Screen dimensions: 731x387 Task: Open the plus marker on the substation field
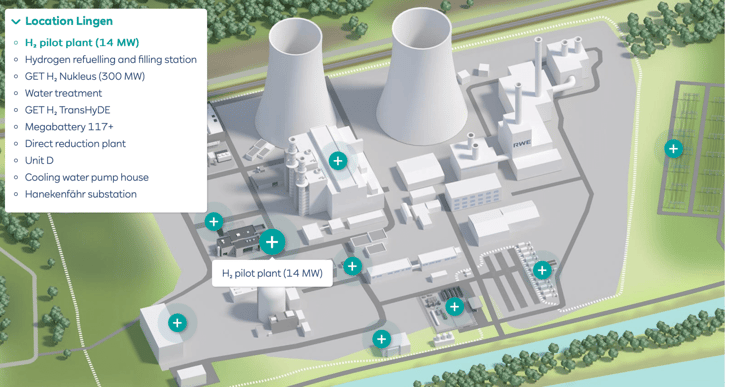673,149
